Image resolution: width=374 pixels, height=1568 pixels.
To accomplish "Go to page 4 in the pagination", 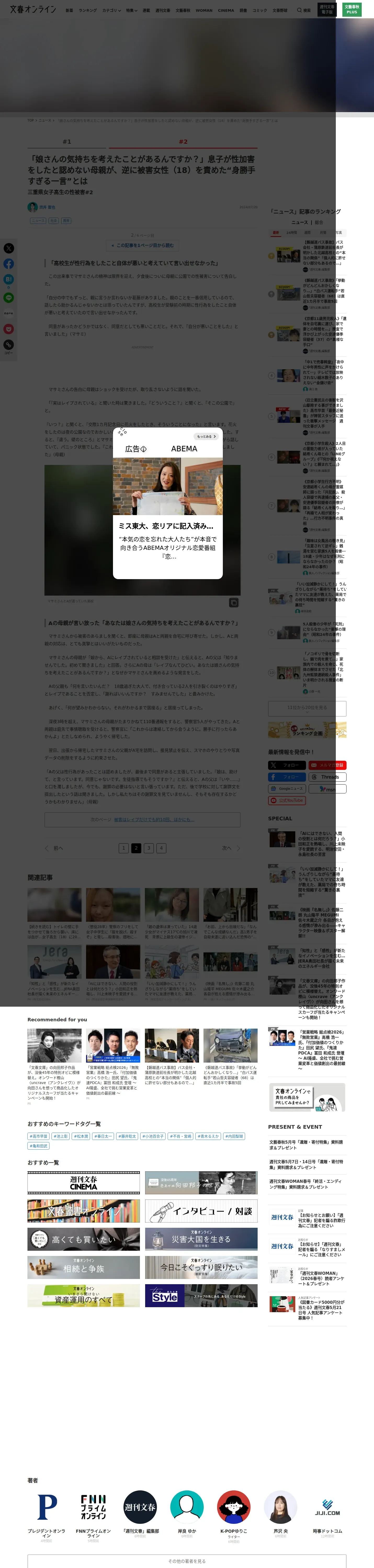I will (161, 848).
